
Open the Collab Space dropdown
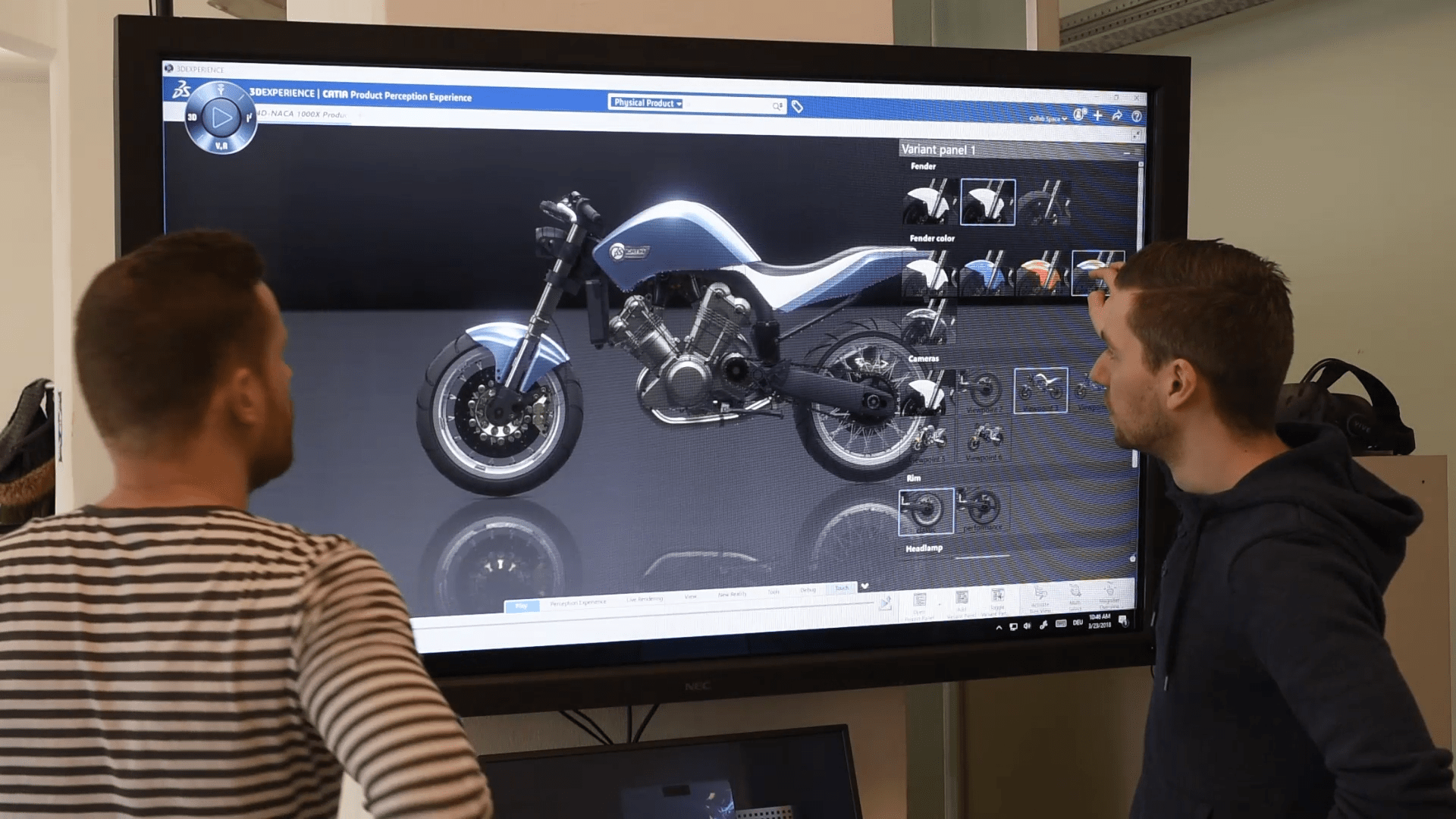[x=1048, y=118]
